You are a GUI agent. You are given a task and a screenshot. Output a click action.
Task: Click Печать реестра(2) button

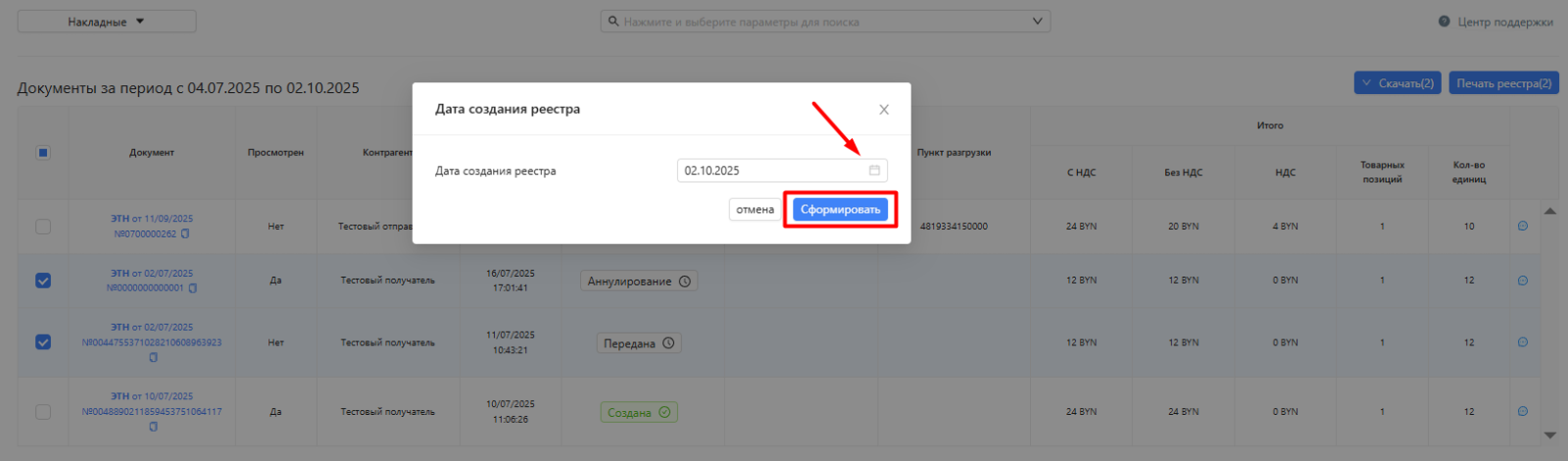[x=1503, y=83]
